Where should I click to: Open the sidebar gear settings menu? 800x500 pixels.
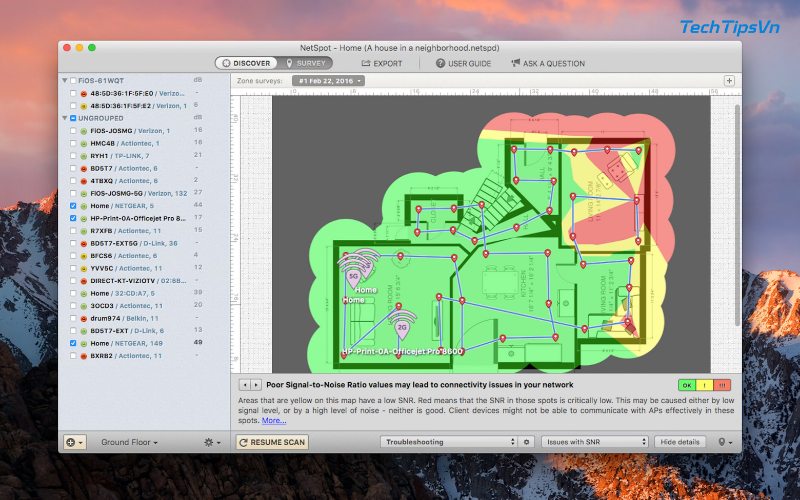212,442
